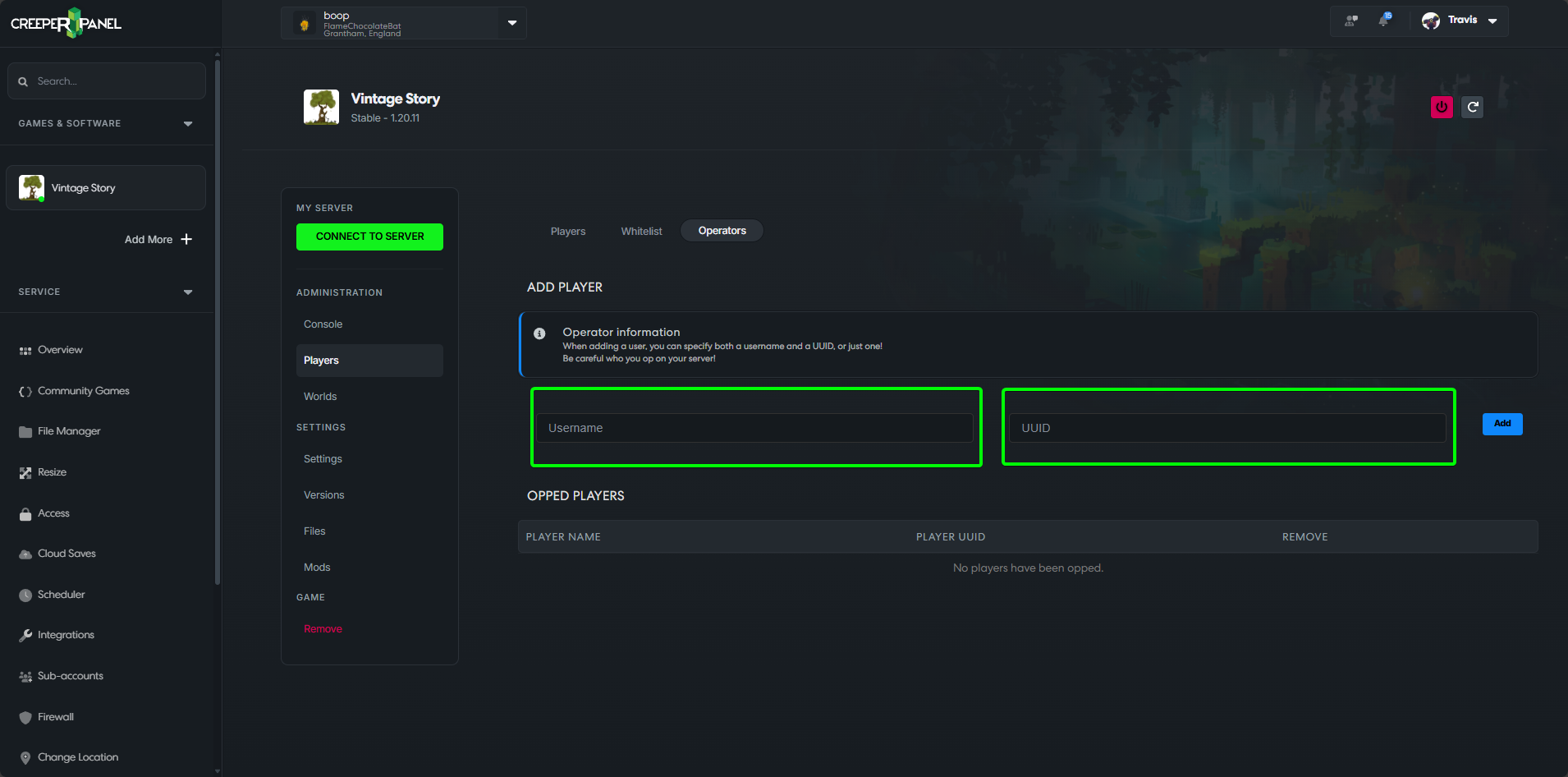The image size is (1568, 777).
Task: Open the Travis account dropdown
Action: point(1492,21)
